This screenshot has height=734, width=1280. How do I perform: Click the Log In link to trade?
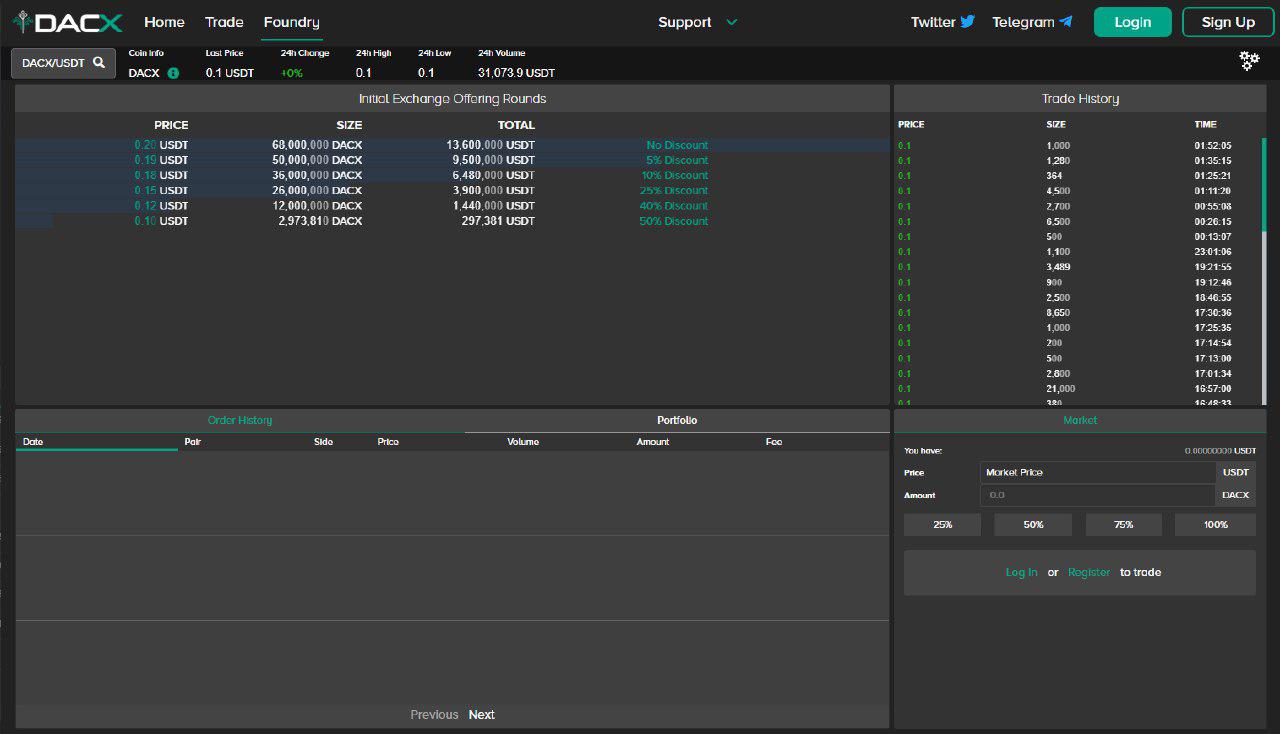(x=1021, y=572)
